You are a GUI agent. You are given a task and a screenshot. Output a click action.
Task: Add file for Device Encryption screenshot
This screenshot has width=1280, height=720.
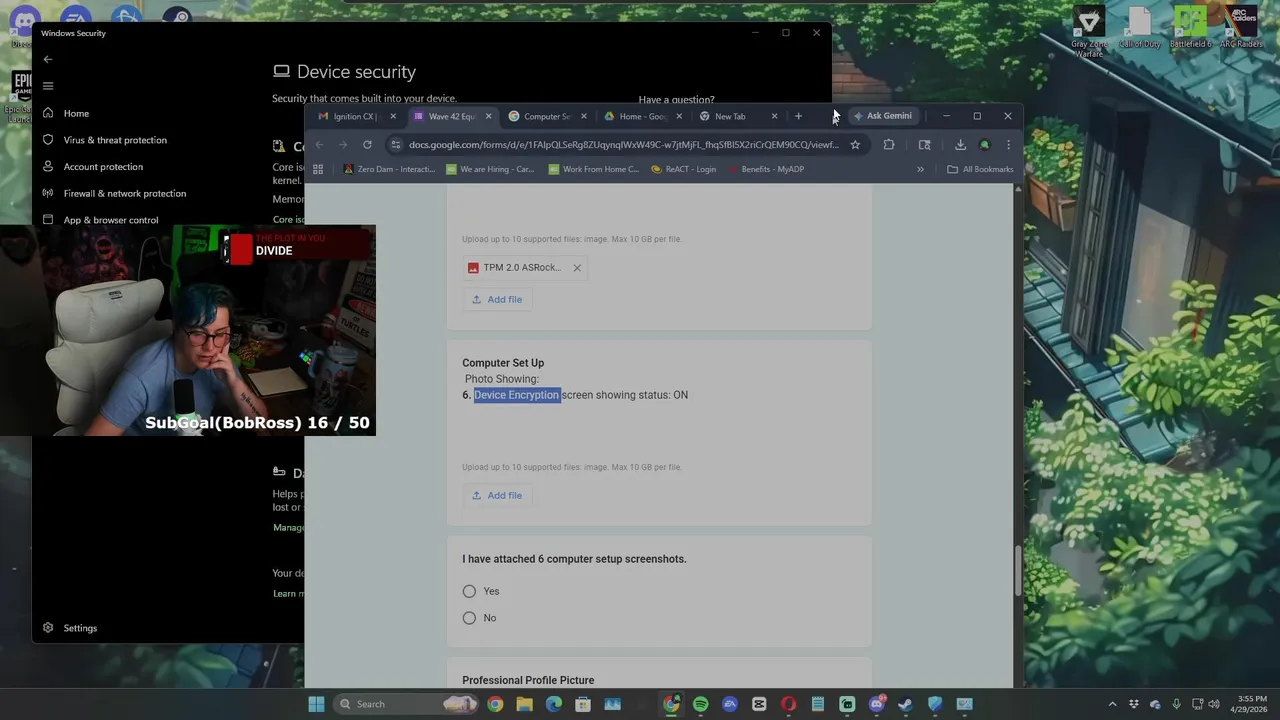pyautogui.click(x=497, y=495)
